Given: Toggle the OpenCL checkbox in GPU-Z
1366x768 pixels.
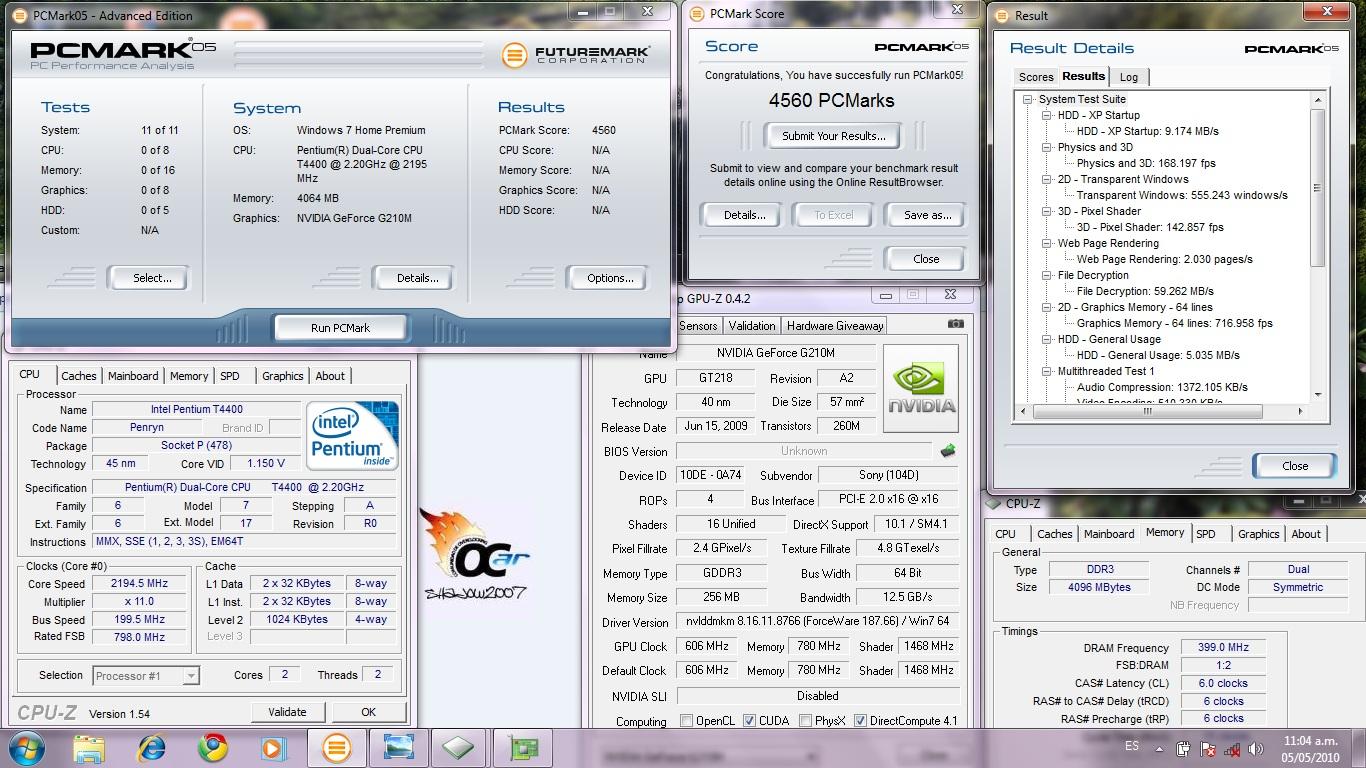Looking at the screenshot, I should click(x=686, y=721).
